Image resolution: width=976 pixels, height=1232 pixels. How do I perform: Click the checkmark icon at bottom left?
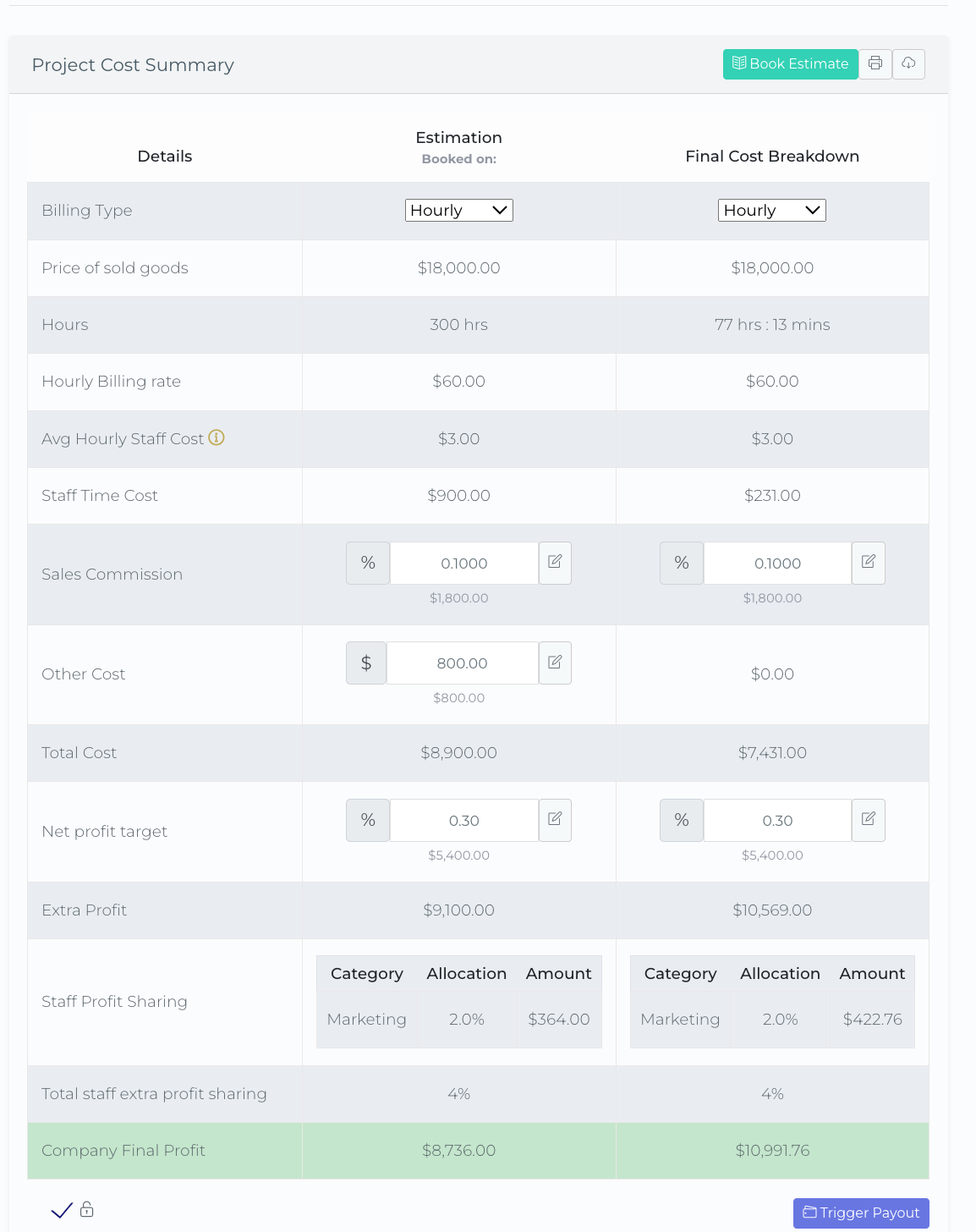coord(62,1211)
